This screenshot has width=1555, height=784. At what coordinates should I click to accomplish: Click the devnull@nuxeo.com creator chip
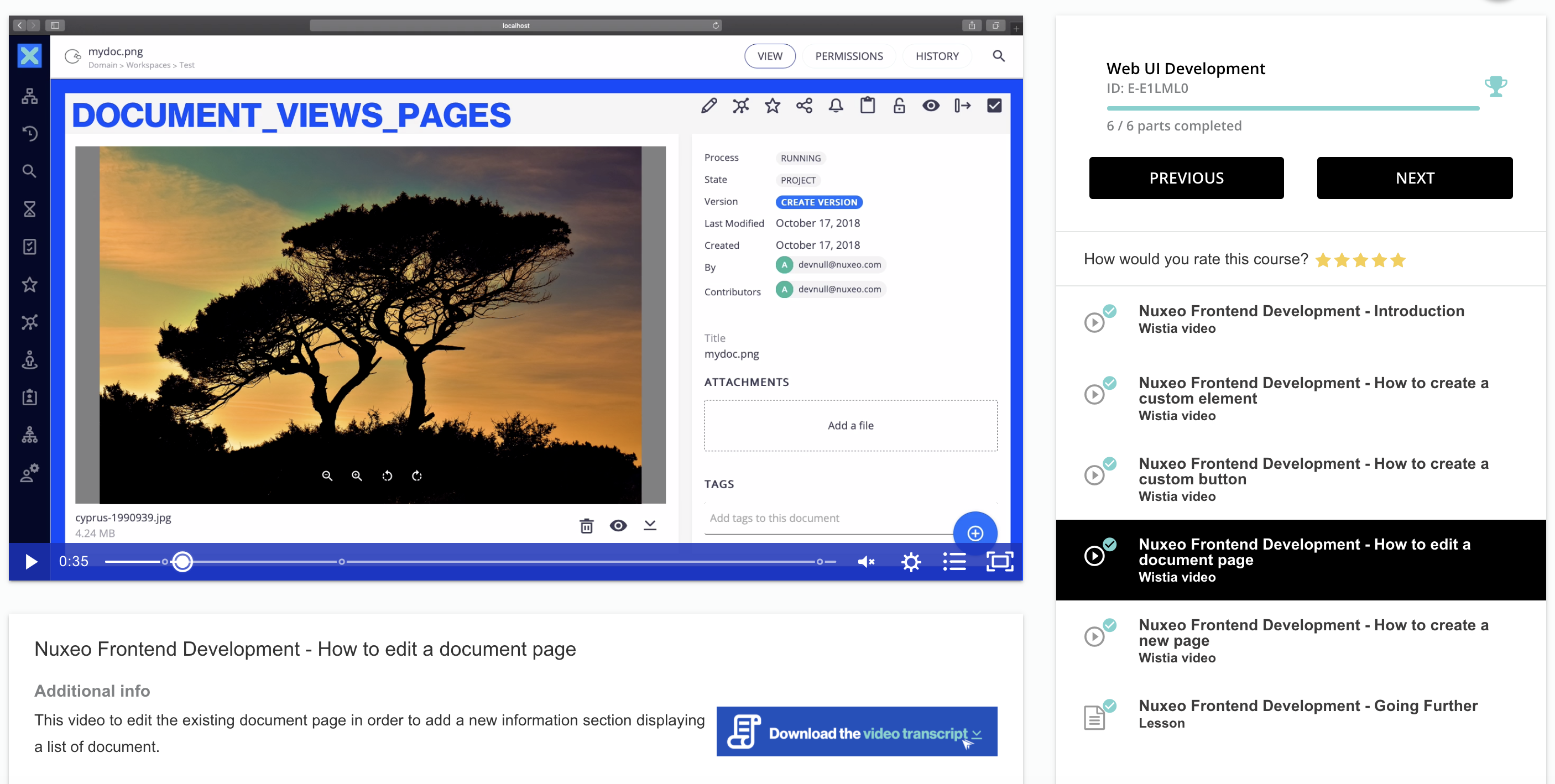(x=830, y=264)
